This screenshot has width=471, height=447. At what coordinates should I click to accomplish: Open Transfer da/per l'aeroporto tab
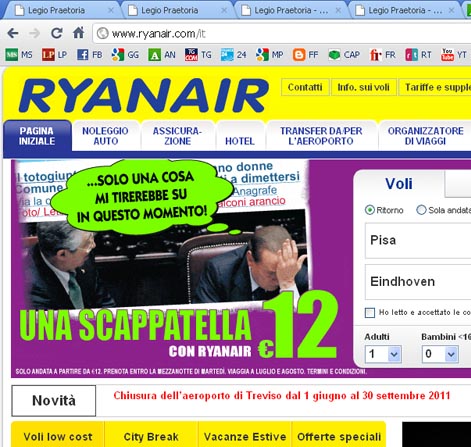pyautogui.click(x=321, y=136)
